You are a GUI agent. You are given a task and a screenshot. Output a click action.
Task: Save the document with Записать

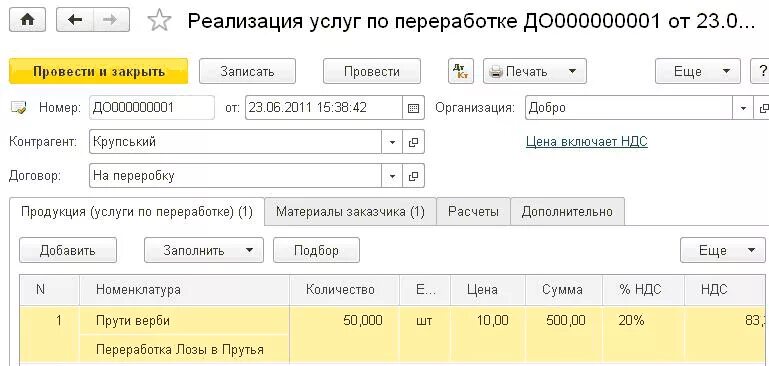[247, 72]
